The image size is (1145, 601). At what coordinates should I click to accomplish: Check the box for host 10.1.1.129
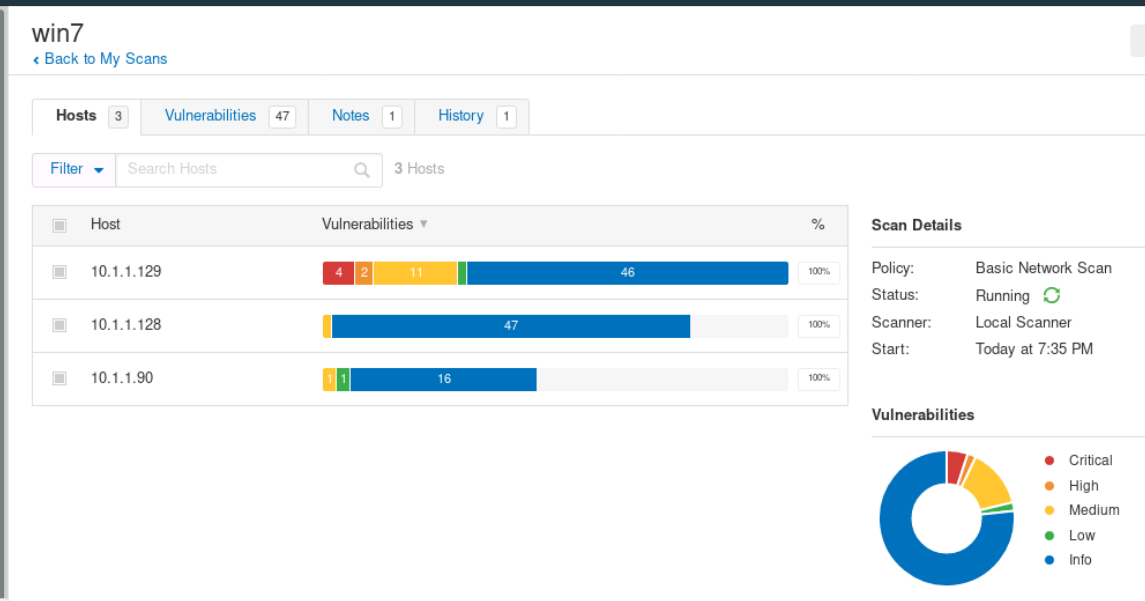[59, 272]
